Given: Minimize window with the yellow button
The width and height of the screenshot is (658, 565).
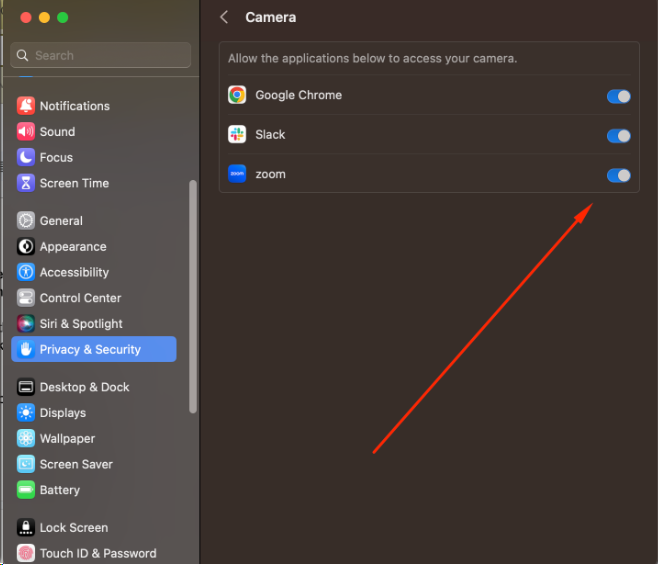Looking at the screenshot, I should pos(44,18).
